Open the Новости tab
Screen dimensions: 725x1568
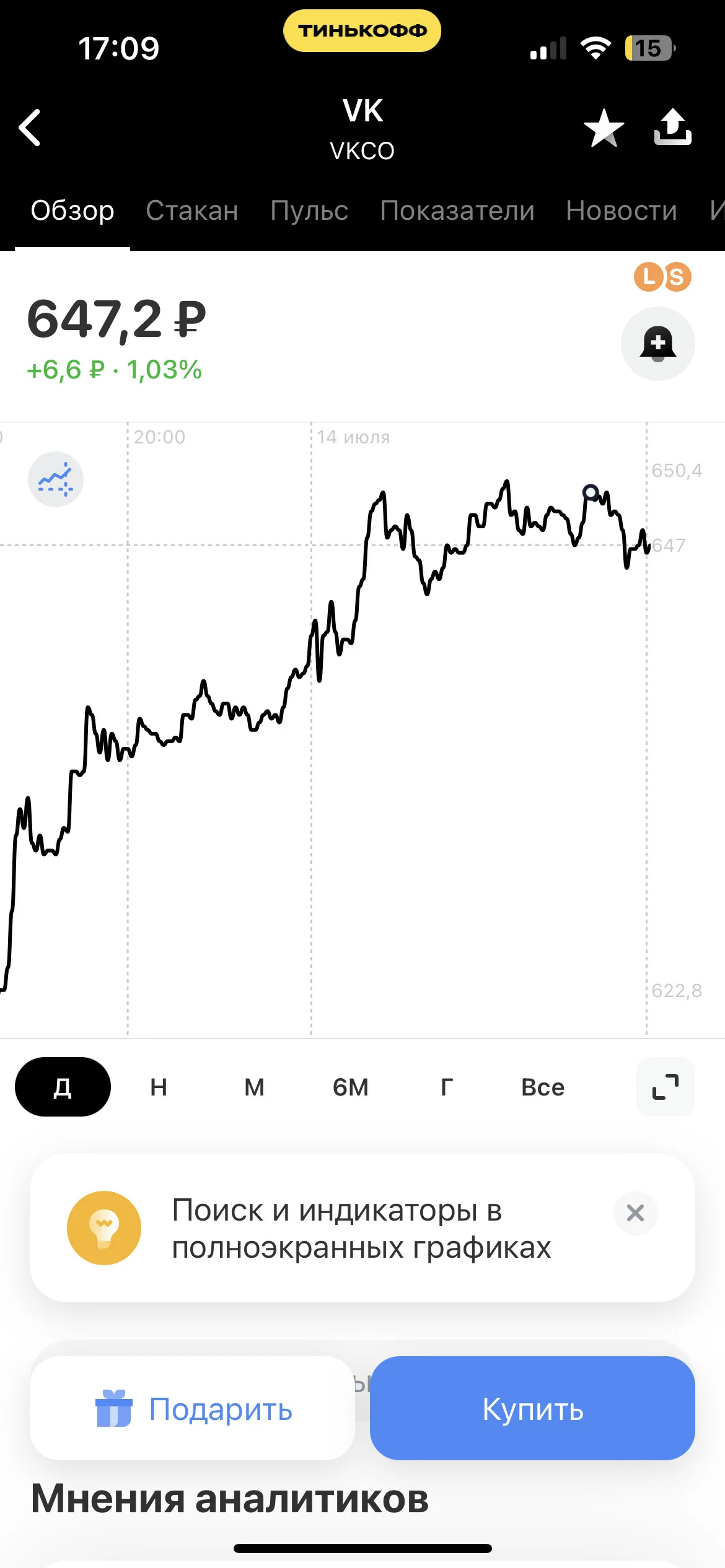pyautogui.click(x=622, y=211)
